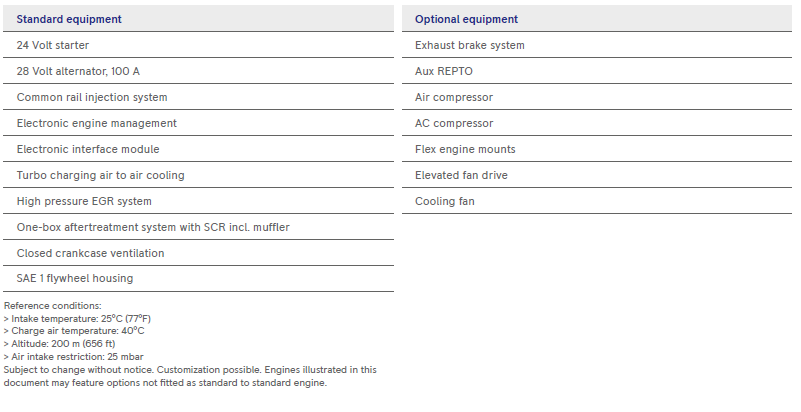This screenshot has height=412, width=801.
Task: Select the AC compressor option
Action: [x=597, y=123]
